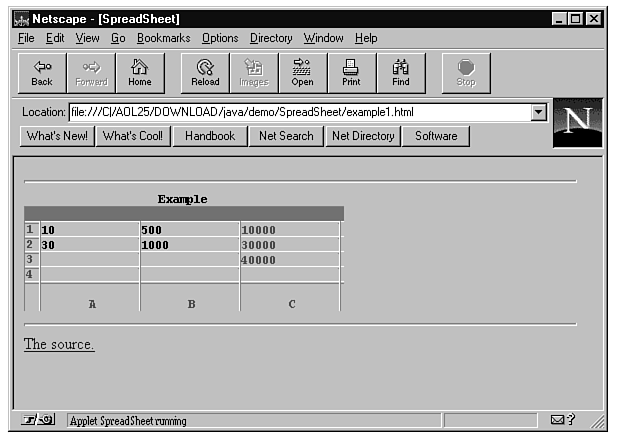Click the Netscape N logo
Image resolution: width=617 pixels, height=437 pixels.
(577, 122)
